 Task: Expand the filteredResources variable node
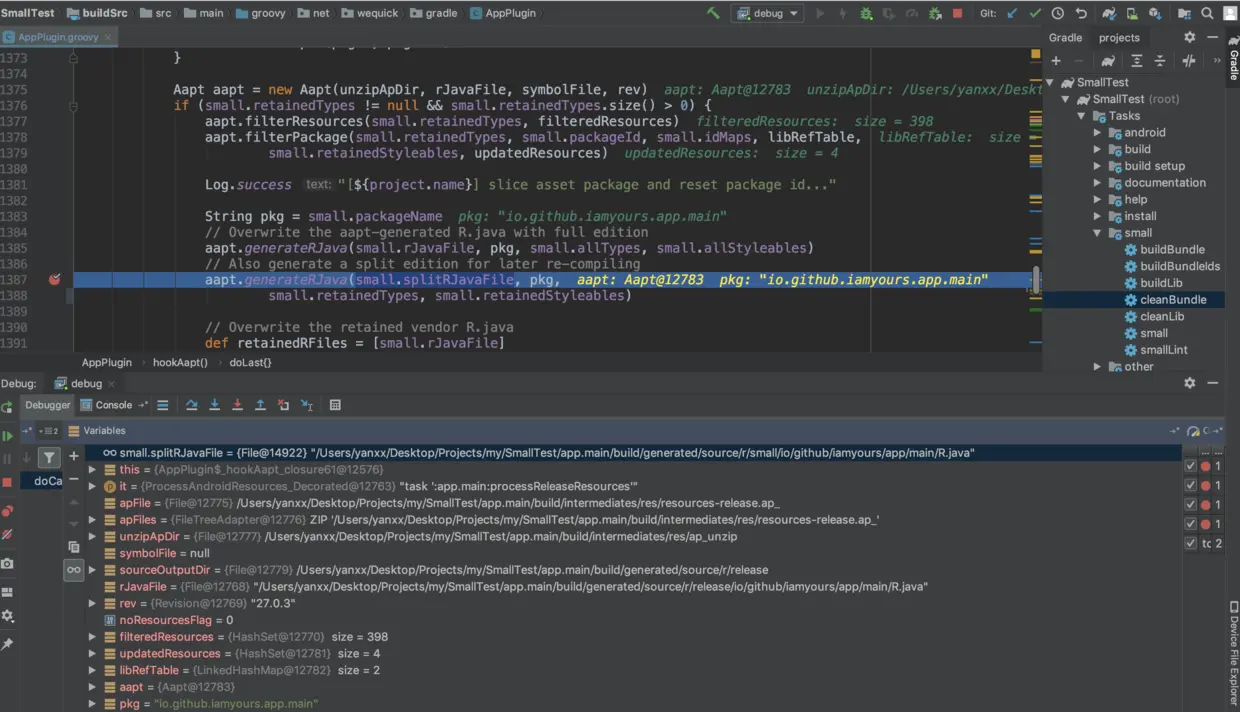[92, 637]
